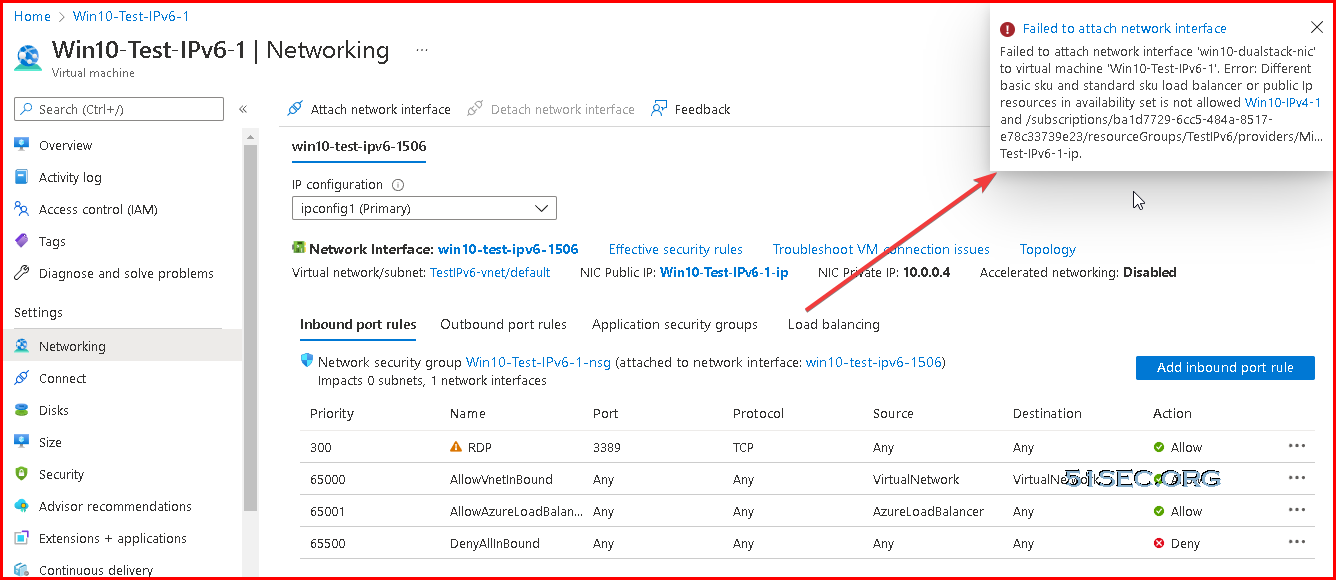Open Win10-Test-IPv6-1-nsg security group link
Screen dimensions: 1336x580
[x=540, y=362]
